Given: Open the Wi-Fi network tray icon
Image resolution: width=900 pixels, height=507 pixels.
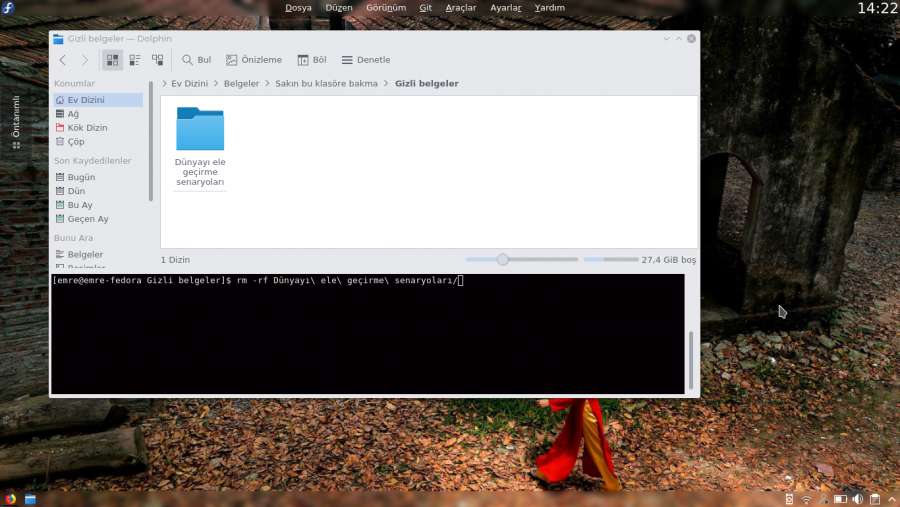Looking at the screenshot, I should tap(806, 500).
